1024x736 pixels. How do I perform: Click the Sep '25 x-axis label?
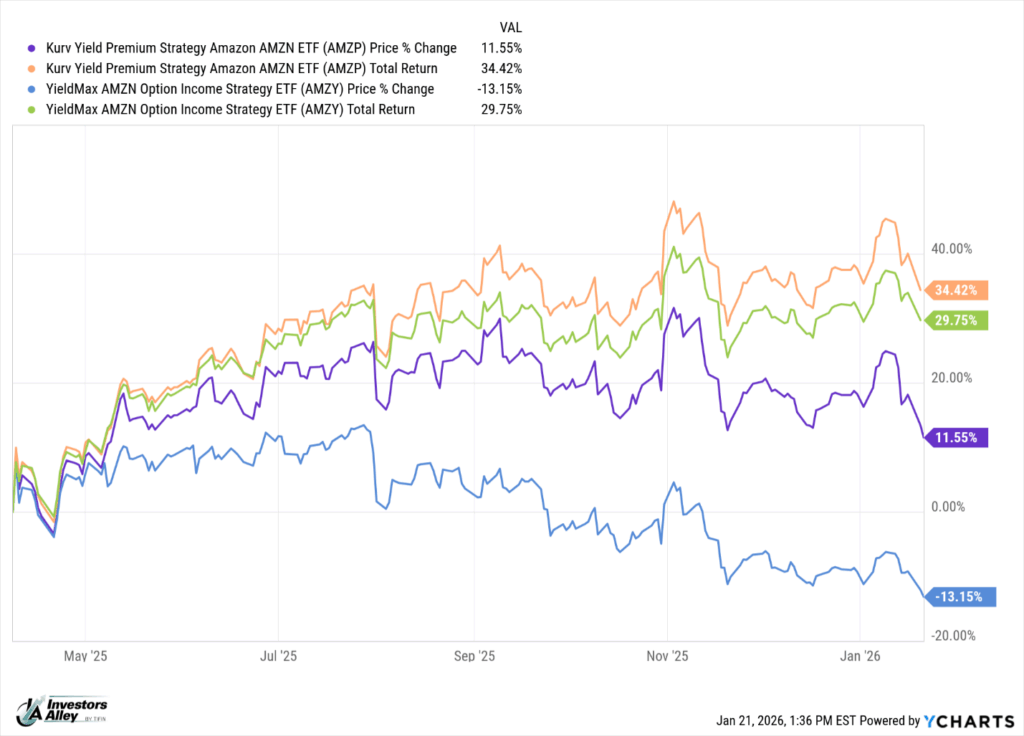pos(474,657)
